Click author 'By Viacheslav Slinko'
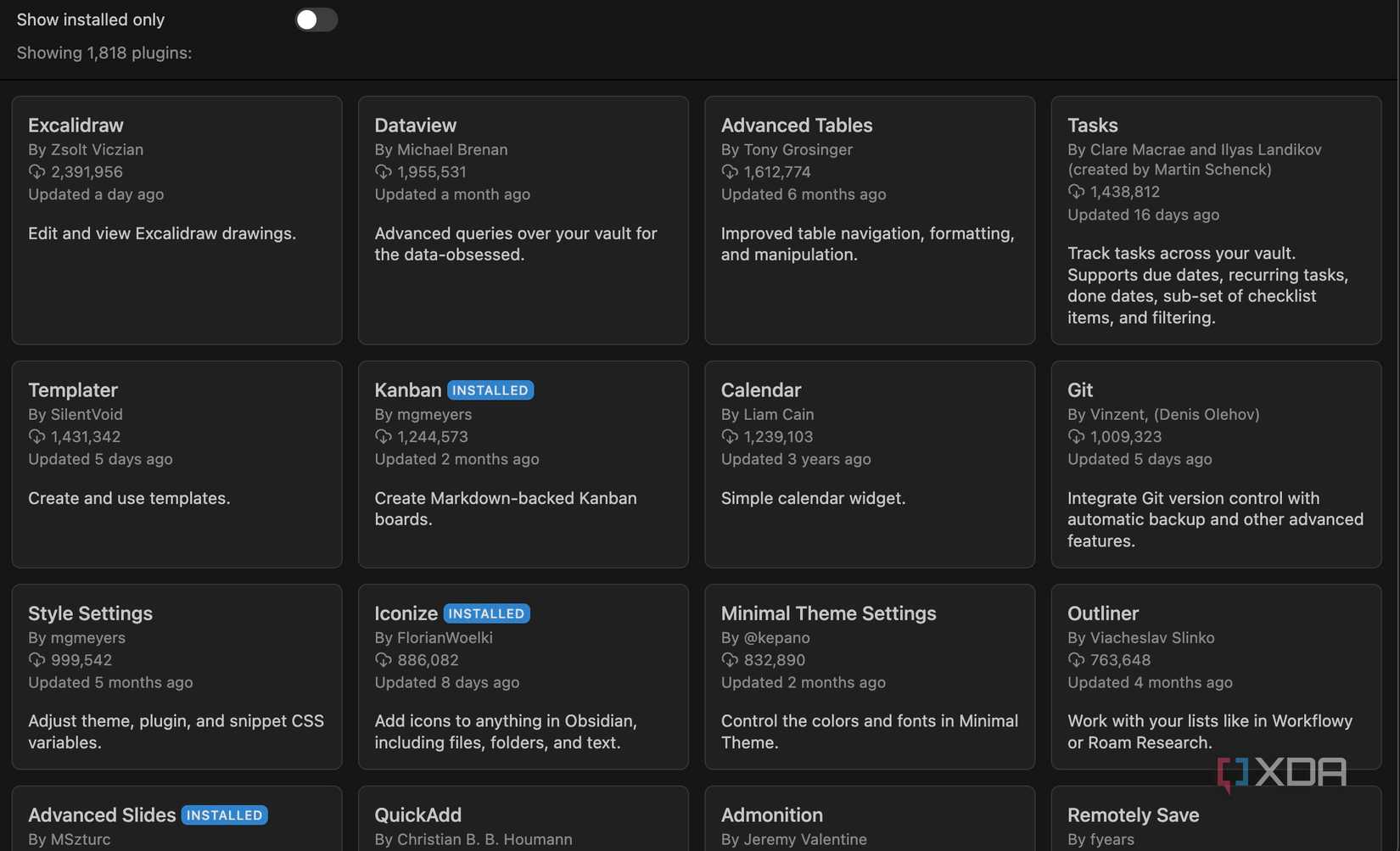The image size is (1400, 851). click(x=1141, y=638)
